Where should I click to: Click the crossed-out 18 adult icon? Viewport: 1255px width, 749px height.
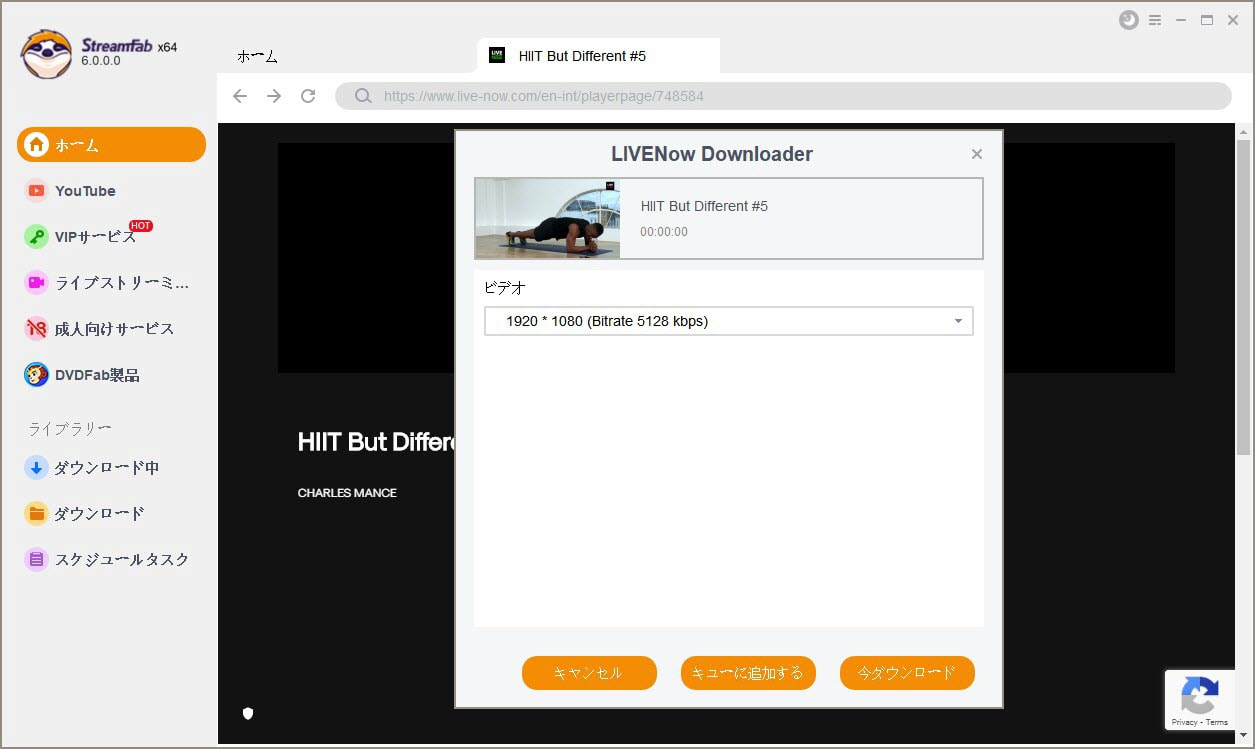(37, 329)
